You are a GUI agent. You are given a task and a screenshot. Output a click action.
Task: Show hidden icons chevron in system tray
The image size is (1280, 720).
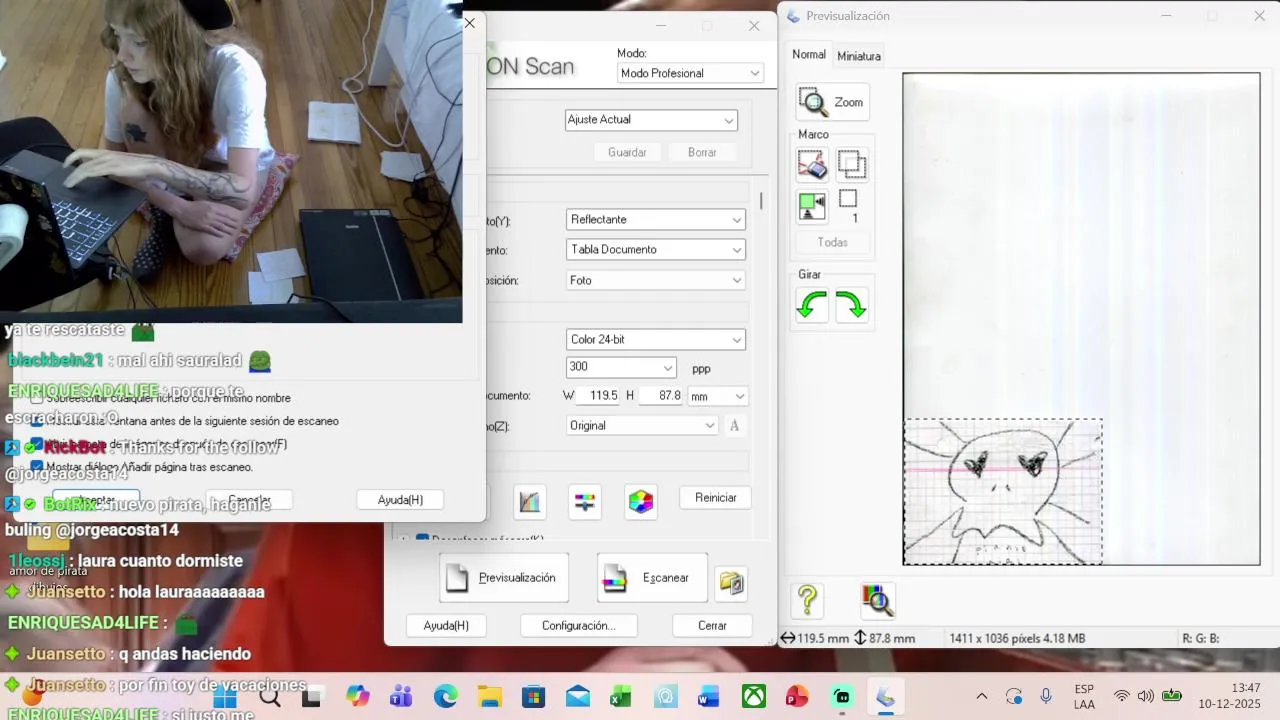[982, 696]
